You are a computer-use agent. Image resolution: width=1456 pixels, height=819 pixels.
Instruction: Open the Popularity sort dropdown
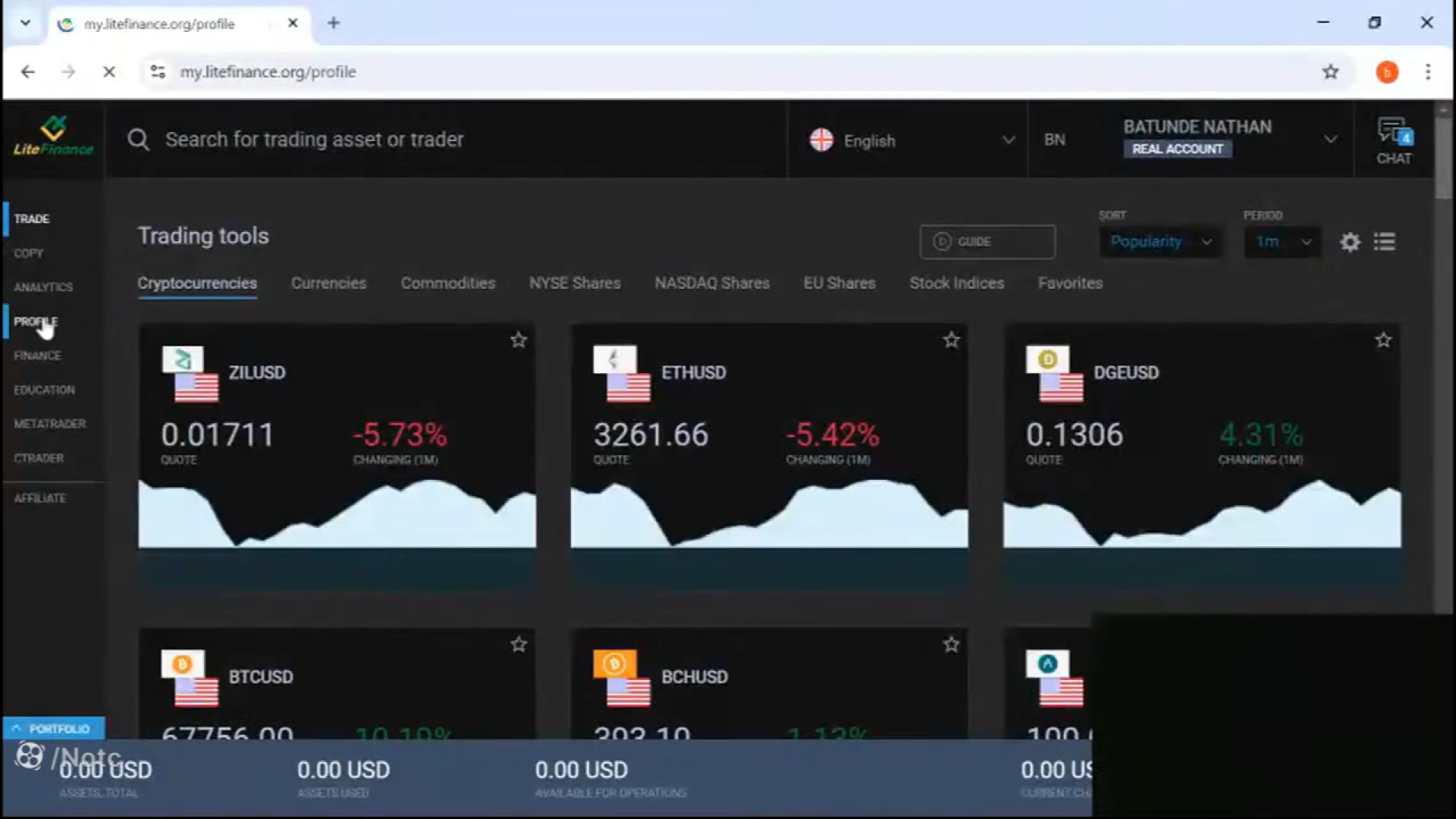1160,242
